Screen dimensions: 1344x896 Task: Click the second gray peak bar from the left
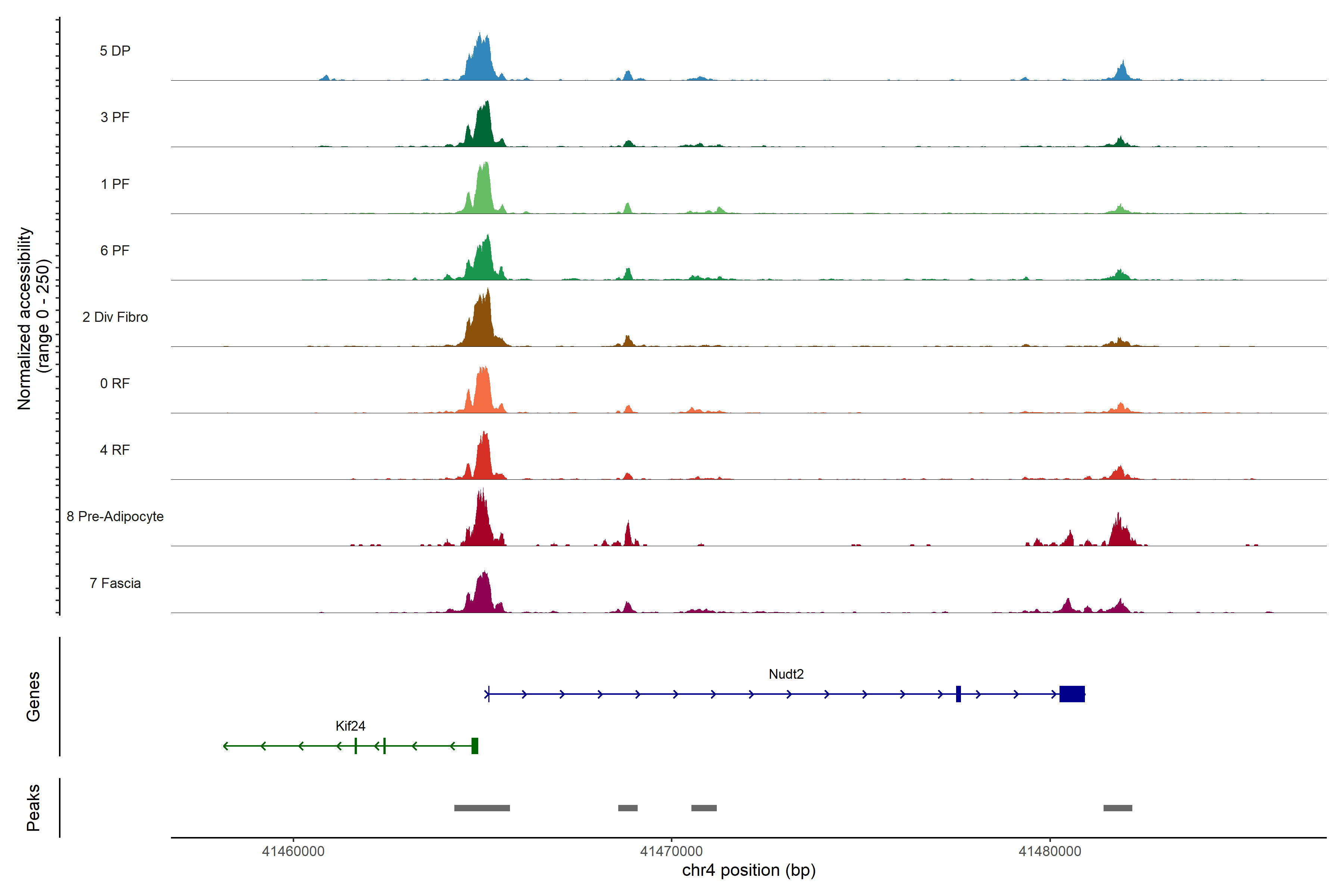[x=628, y=808]
